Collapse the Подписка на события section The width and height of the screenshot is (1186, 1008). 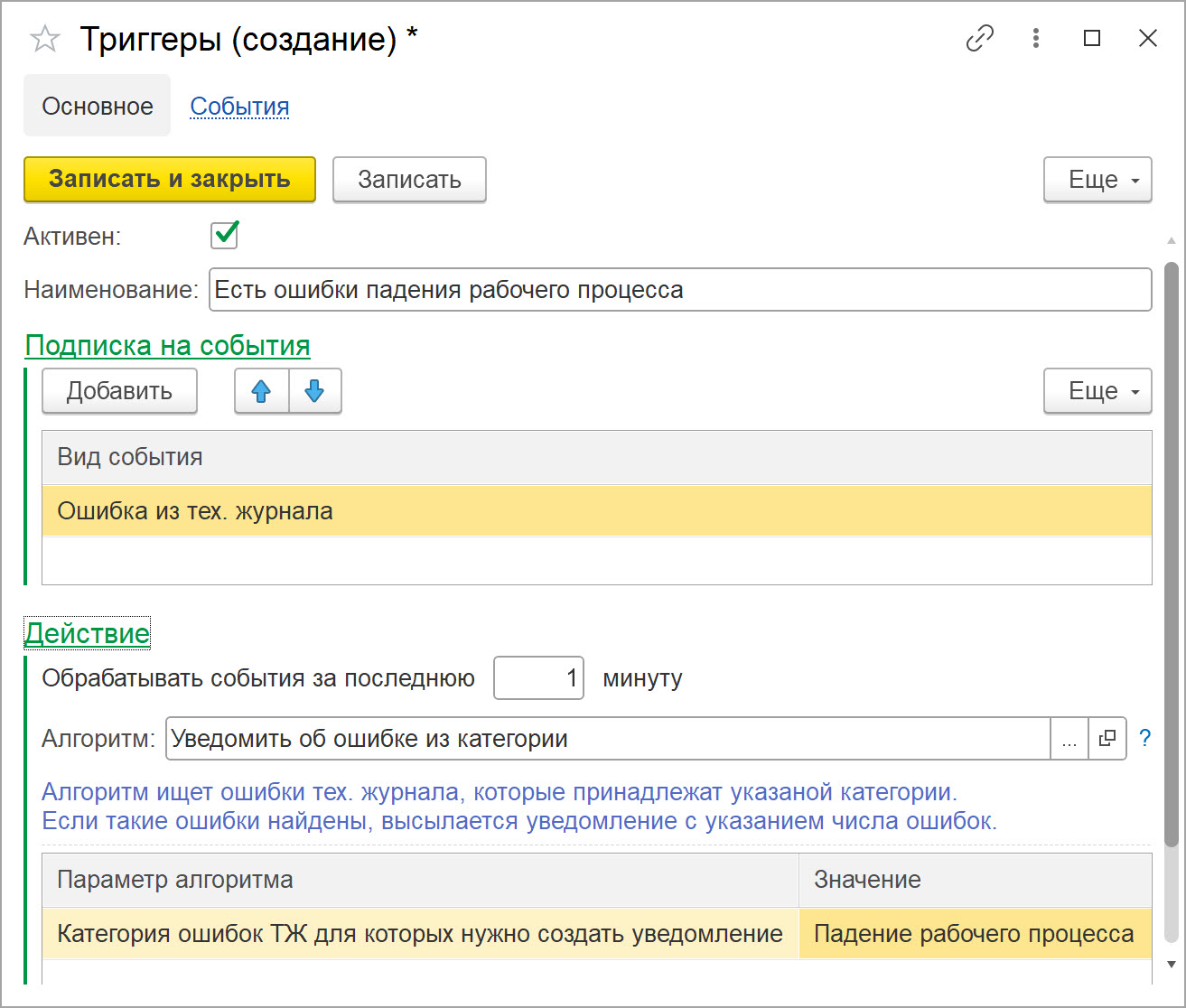[167, 345]
